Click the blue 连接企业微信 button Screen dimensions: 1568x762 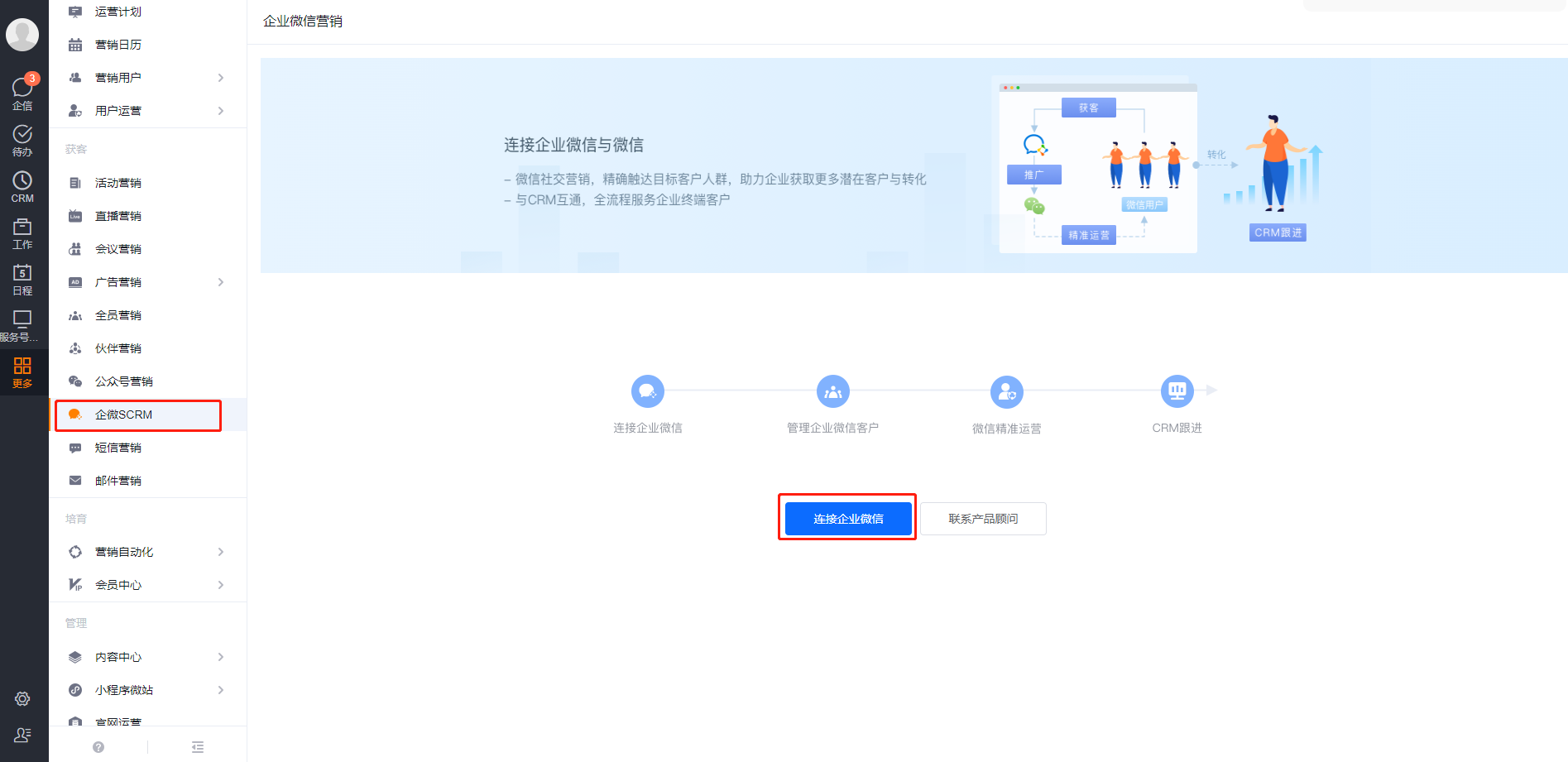pyautogui.click(x=848, y=519)
